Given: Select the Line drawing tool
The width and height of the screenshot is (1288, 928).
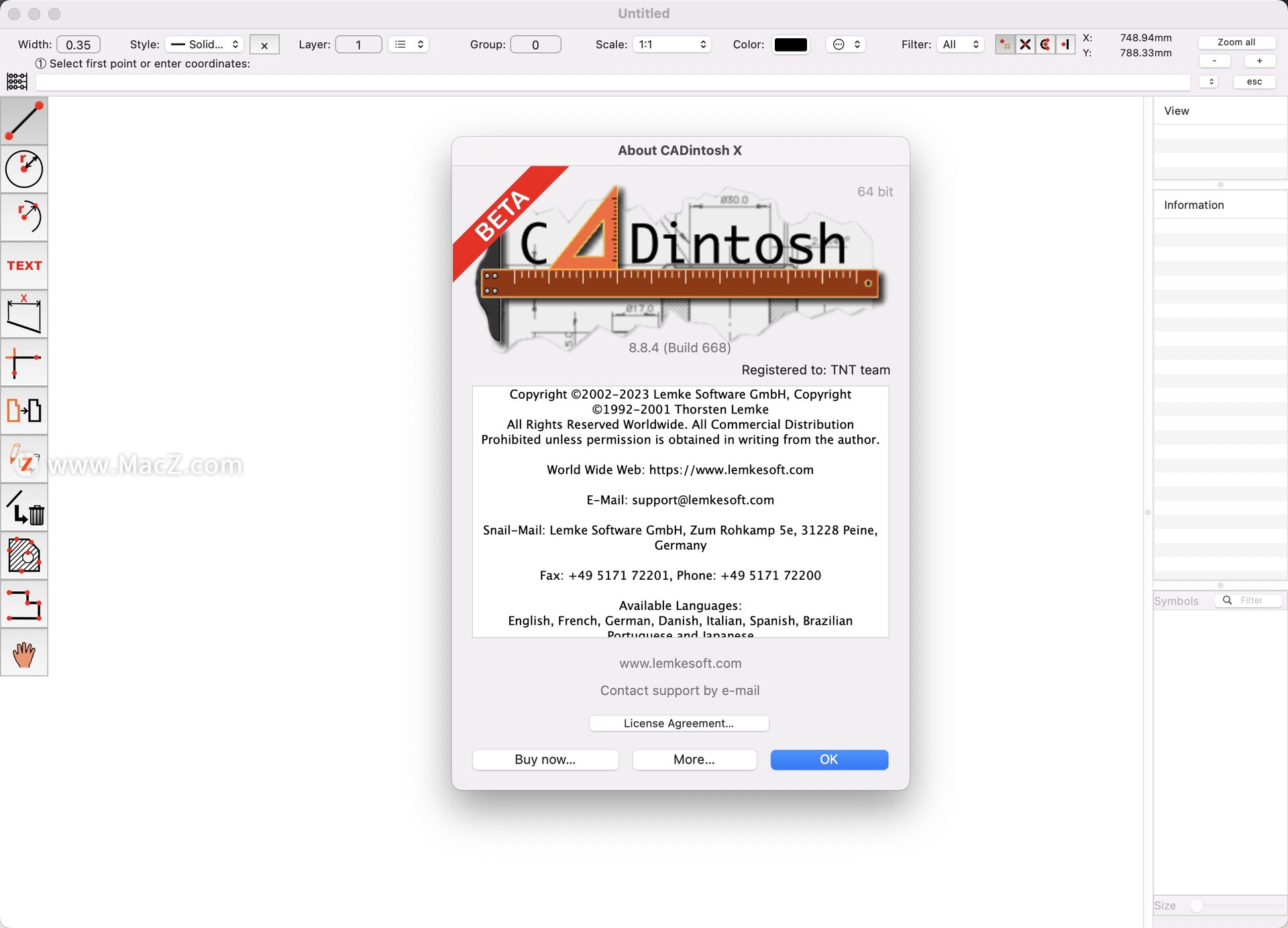Looking at the screenshot, I should 24,121.
